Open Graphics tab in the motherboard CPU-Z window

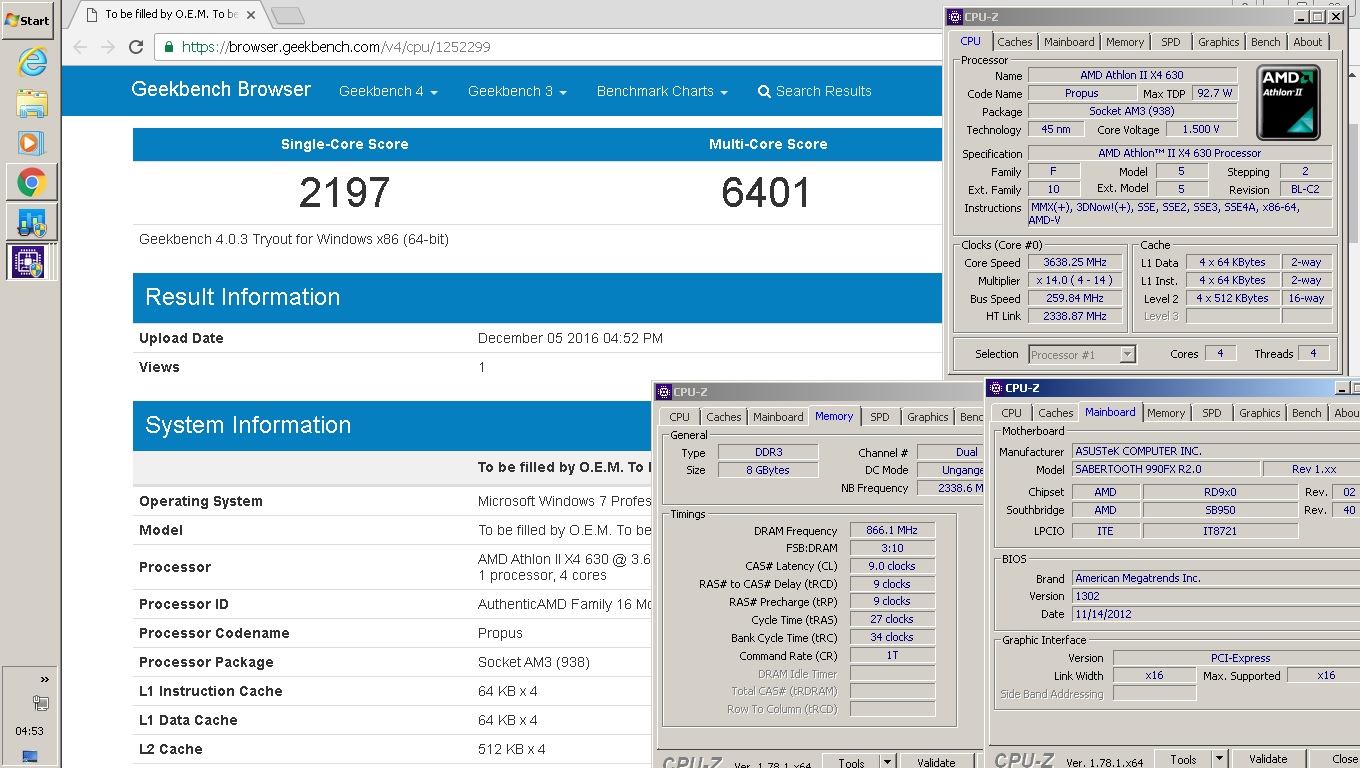pyautogui.click(x=1260, y=413)
